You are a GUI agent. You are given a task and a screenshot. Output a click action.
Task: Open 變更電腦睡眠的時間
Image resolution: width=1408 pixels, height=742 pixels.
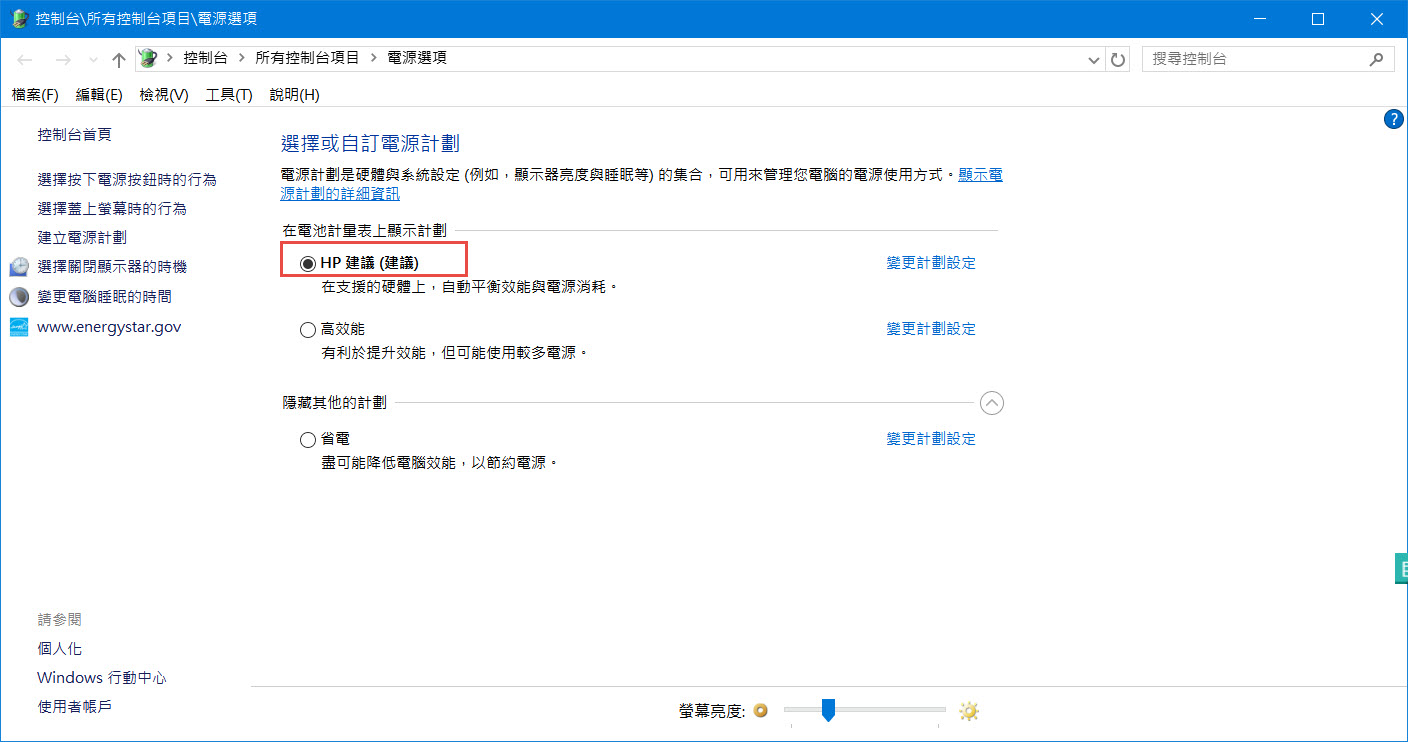click(x=104, y=297)
